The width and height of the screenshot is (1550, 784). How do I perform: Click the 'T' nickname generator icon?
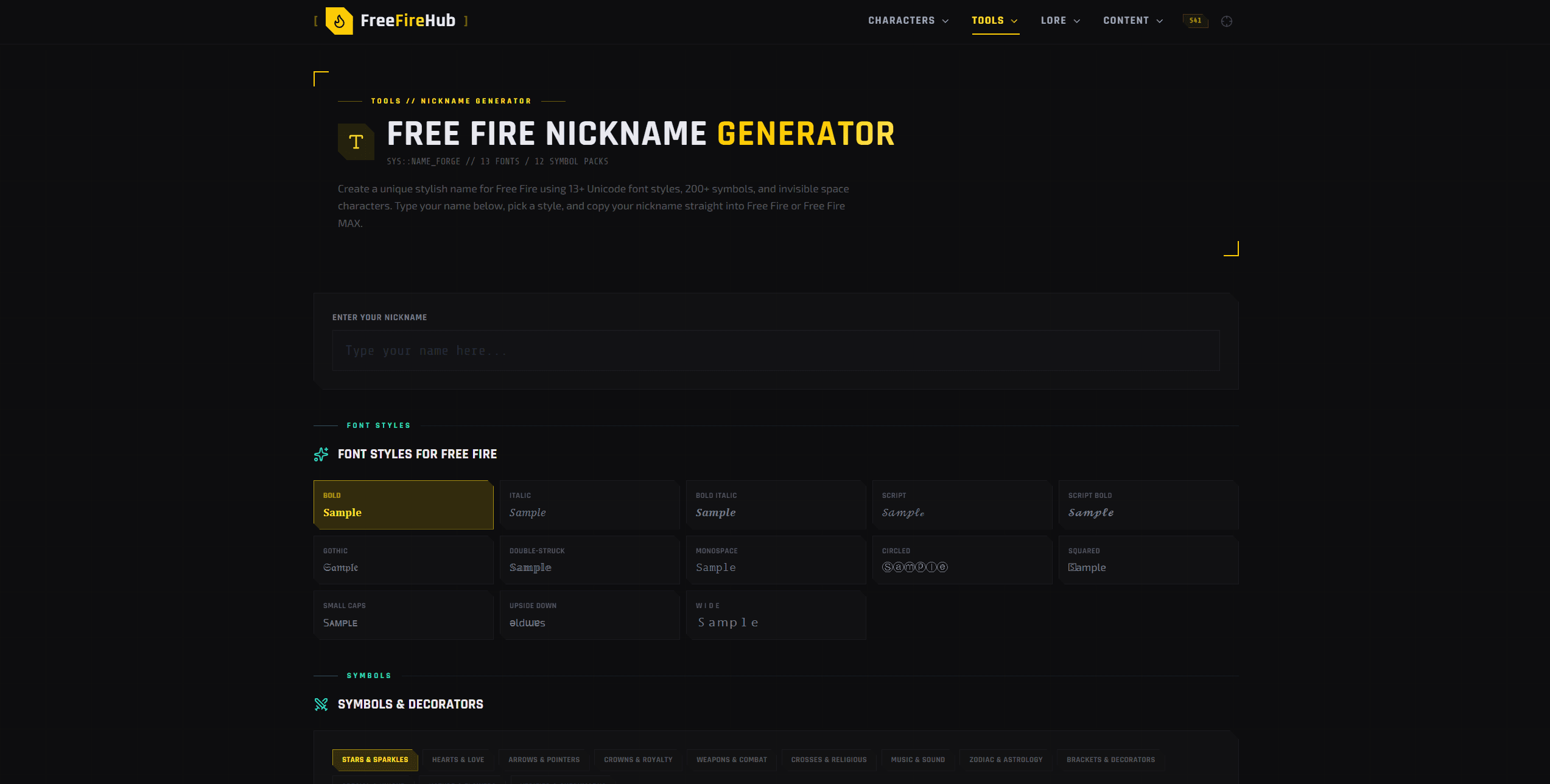(356, 141)
